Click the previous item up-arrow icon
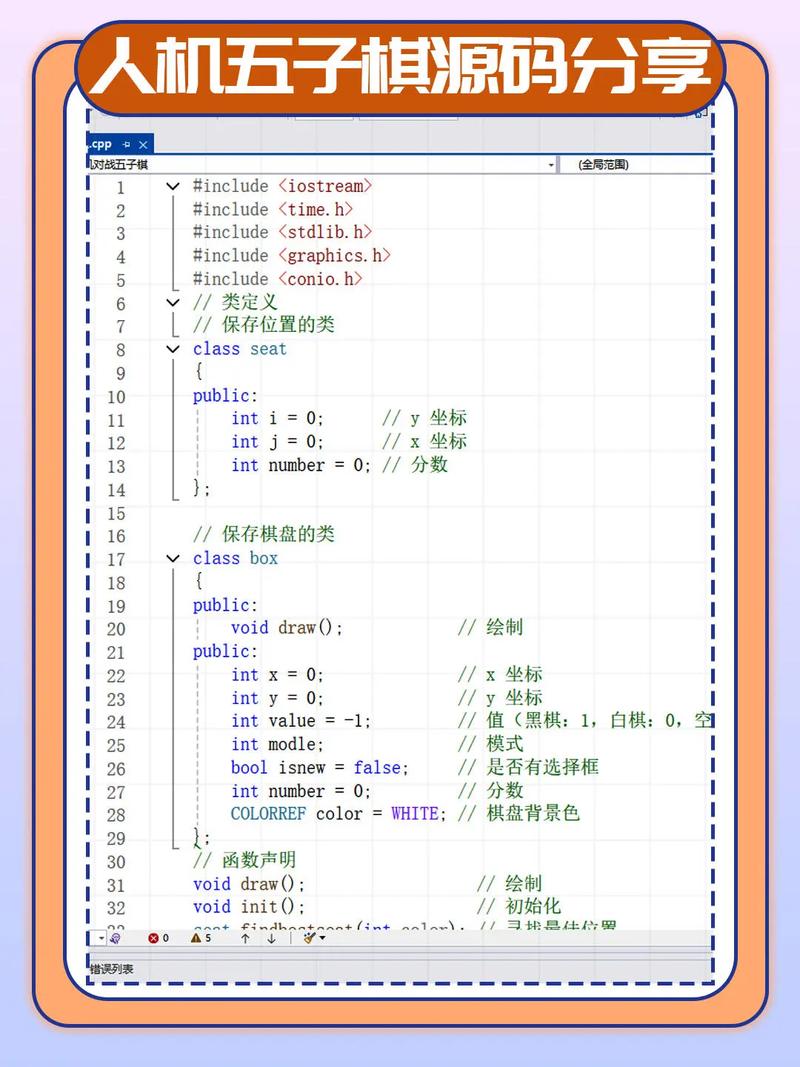 [x=245, y=937]
